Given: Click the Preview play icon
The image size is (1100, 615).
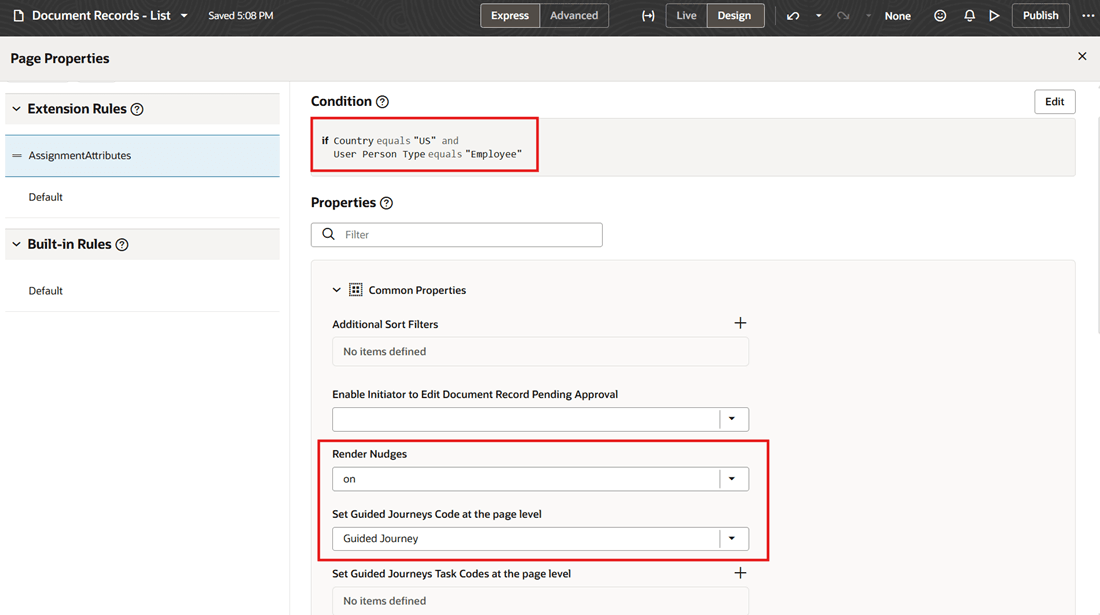Looking at the screenshot, I should (994, 15).
